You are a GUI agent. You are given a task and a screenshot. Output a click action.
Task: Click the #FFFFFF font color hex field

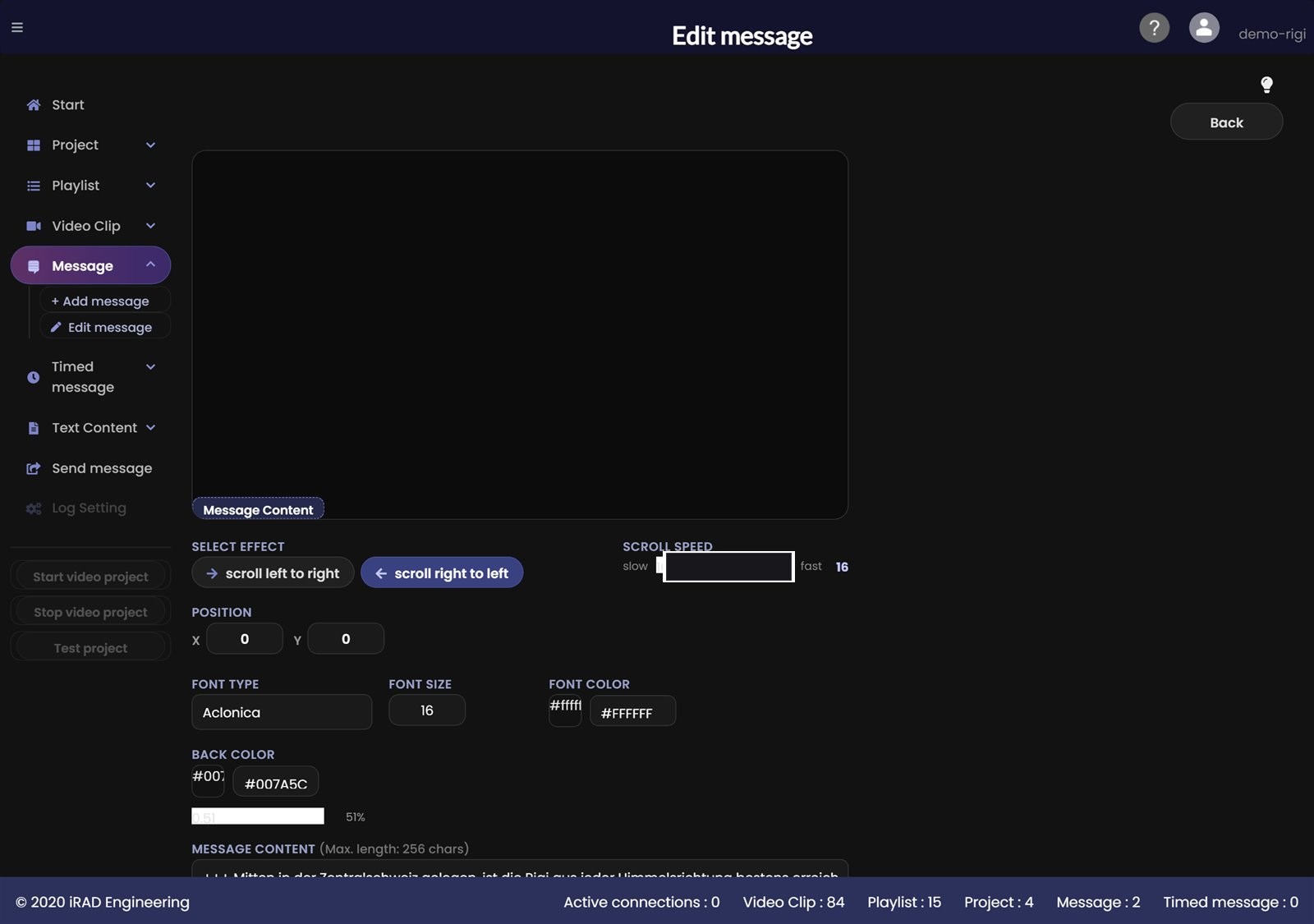click(633, 711)
